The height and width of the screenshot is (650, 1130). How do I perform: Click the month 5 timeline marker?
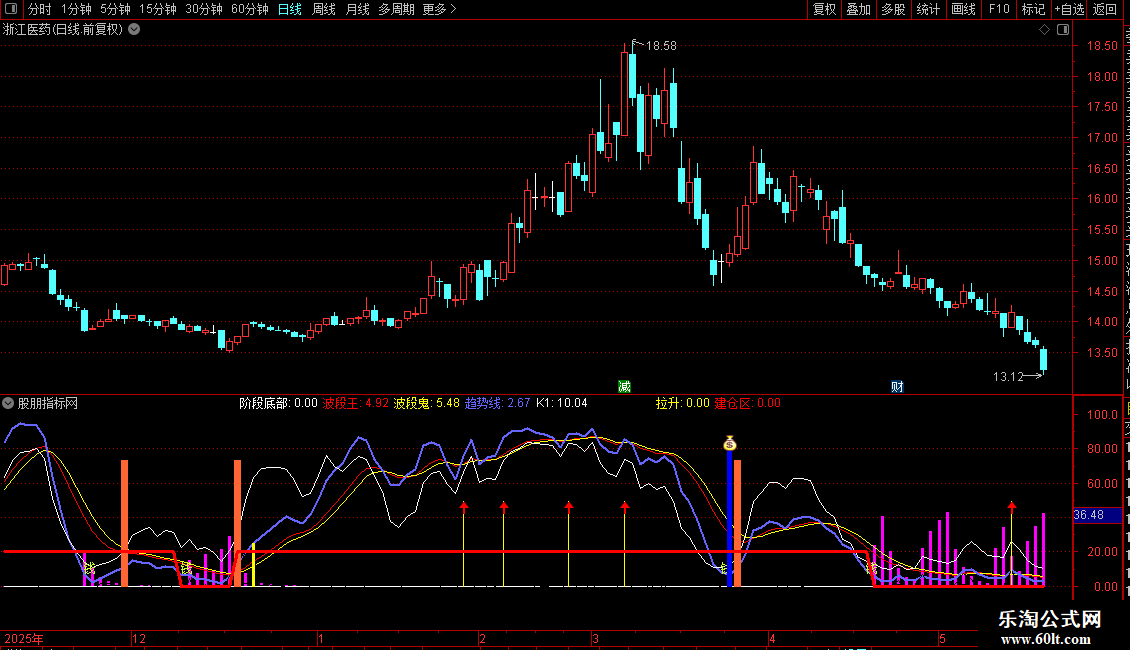(x=942, y=639)
